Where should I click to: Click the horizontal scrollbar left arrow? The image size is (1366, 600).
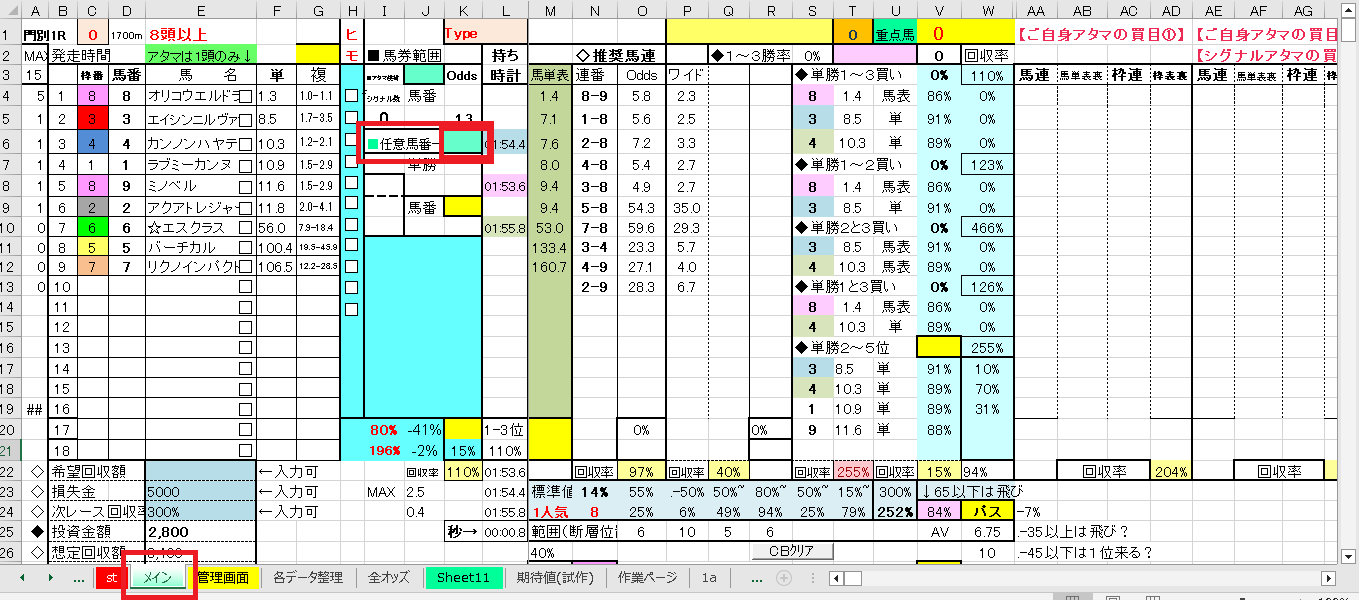click(836, 578)
